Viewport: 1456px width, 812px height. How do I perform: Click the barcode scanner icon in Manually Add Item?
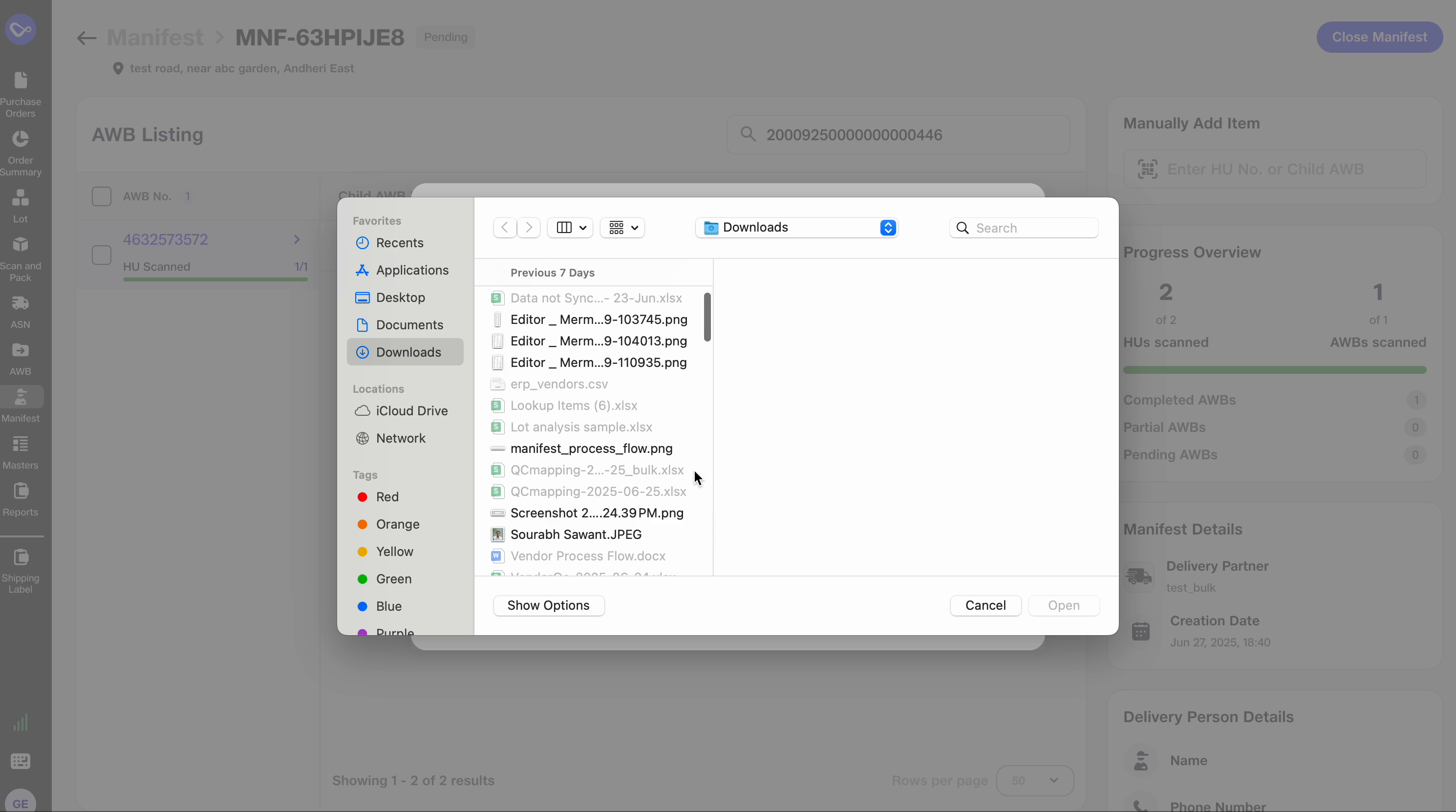point(1147,169)
